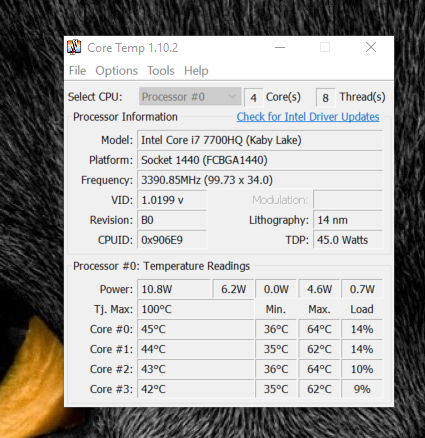This screenshot has width=425, height=438.
Task: Click the TDP field 45.0 Watts
Action: (x=348, y=240)
